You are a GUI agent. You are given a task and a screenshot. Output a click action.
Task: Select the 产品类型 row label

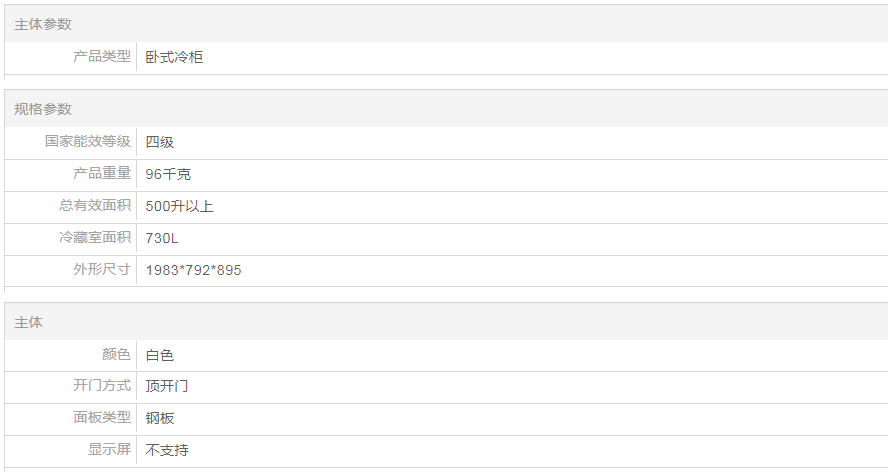pos(102,57)
